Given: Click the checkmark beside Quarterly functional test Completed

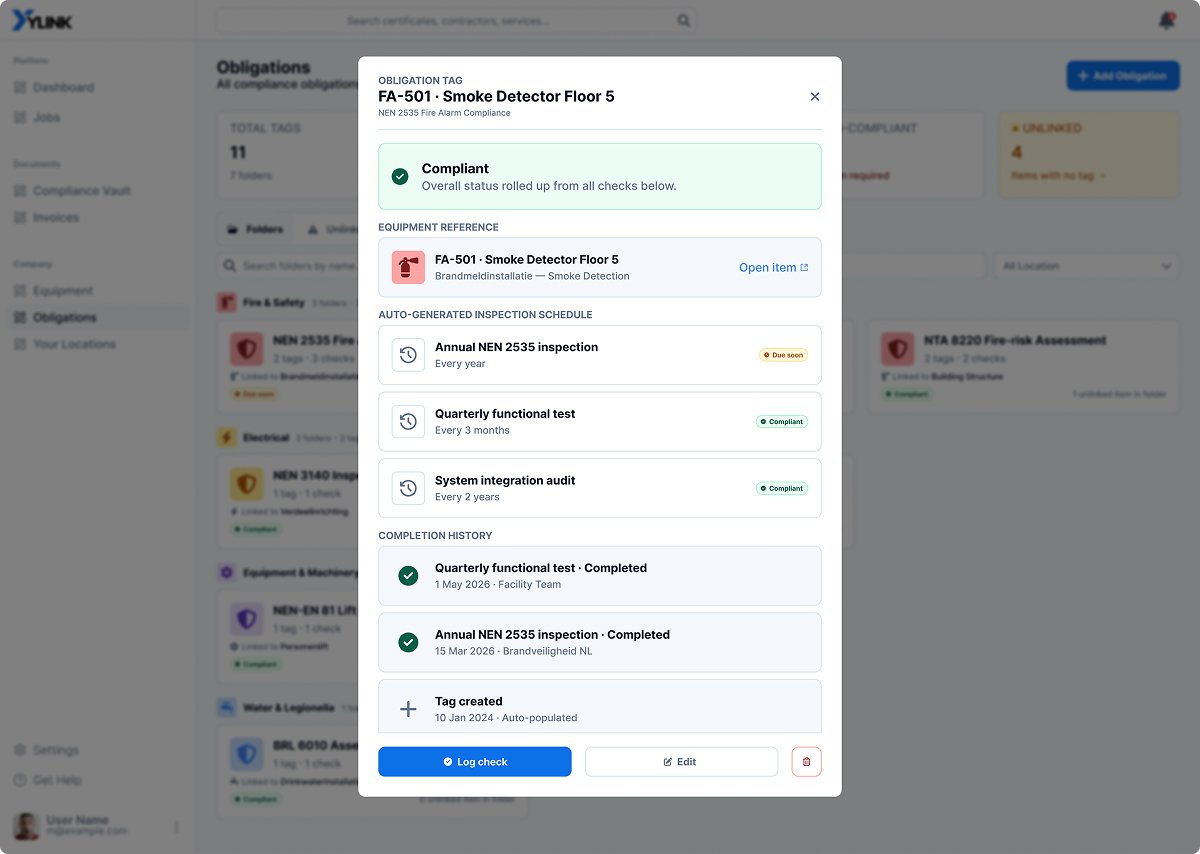Looking at the screenshot, I should tap(408, 576).
